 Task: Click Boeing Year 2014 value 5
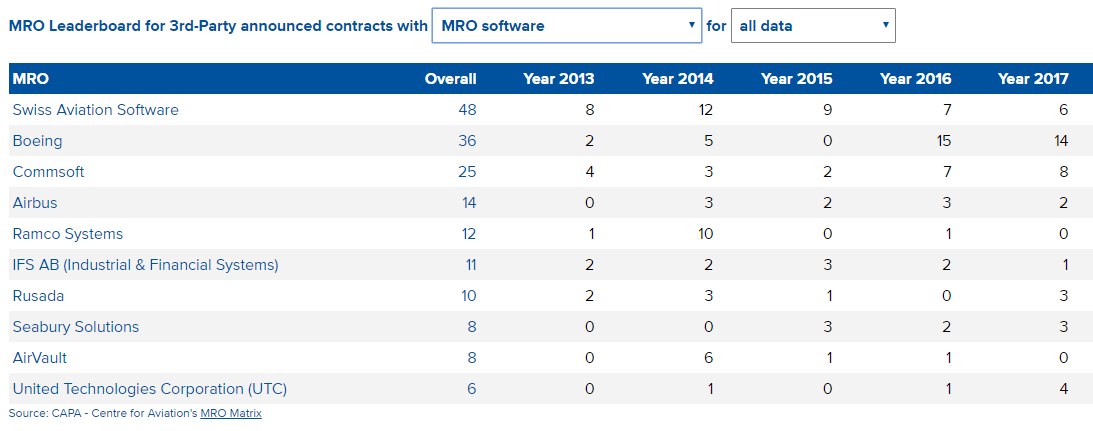709,141
